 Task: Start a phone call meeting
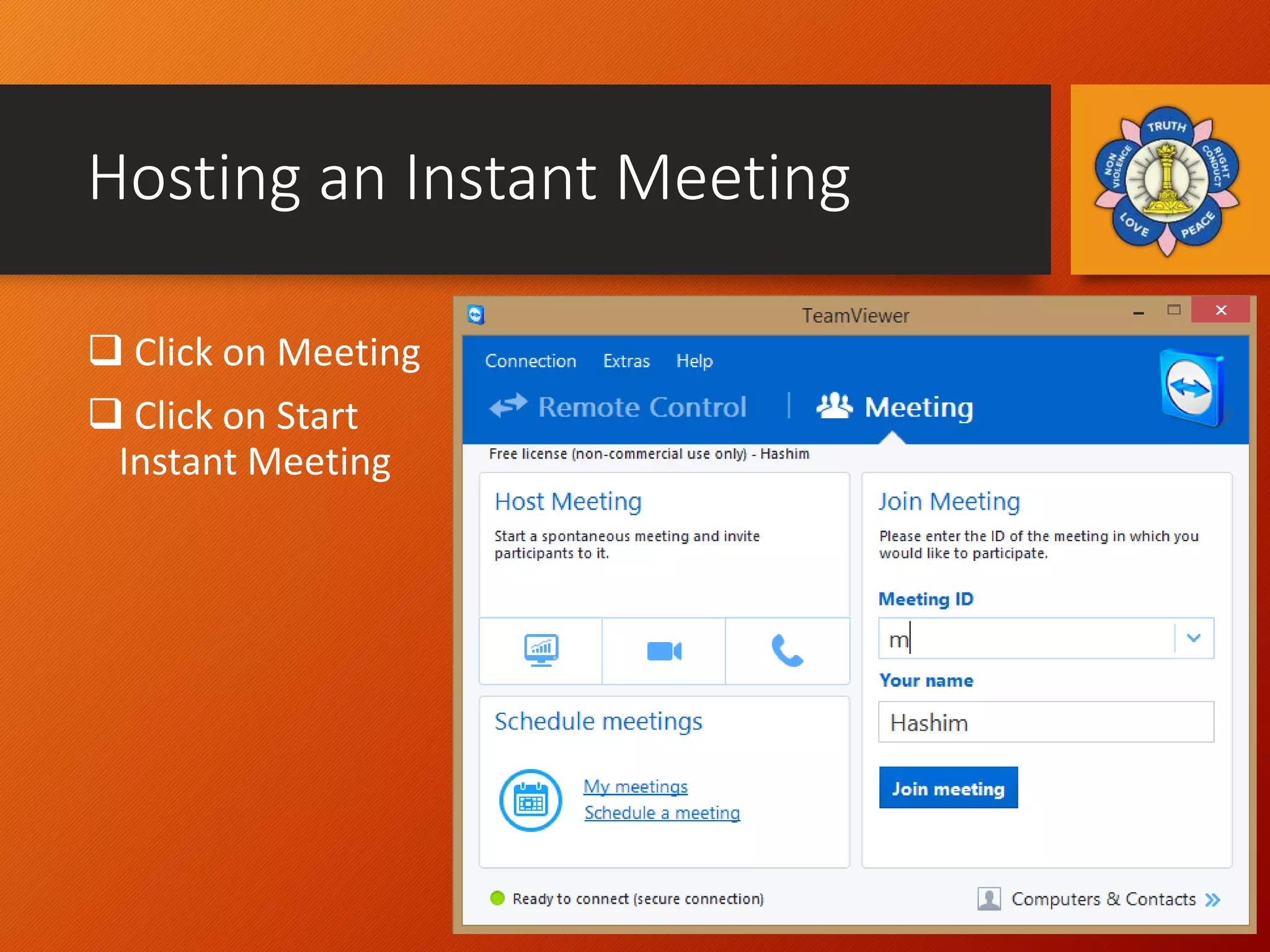point(788,651)
